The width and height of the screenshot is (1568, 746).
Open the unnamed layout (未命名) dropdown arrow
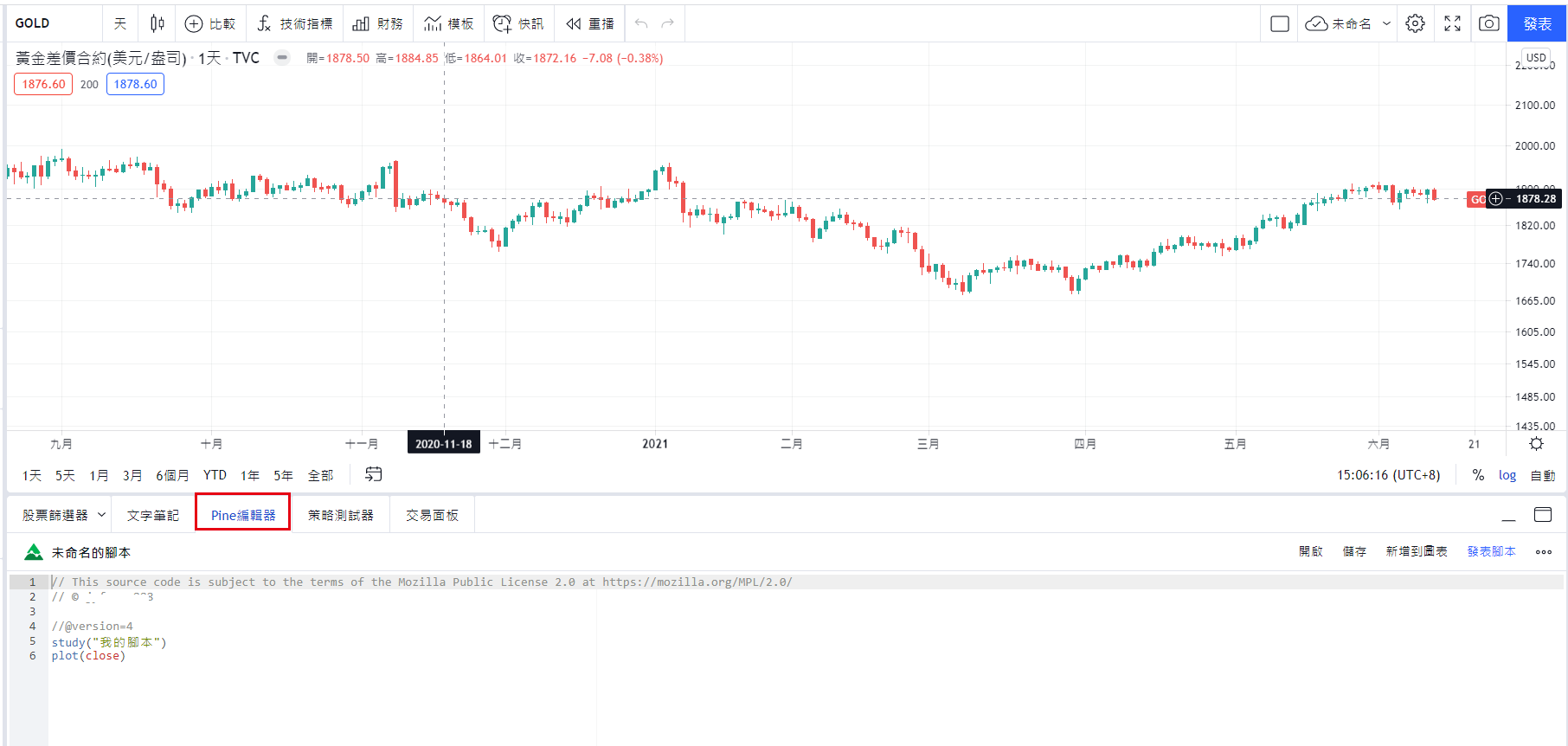click(1386, 23)
